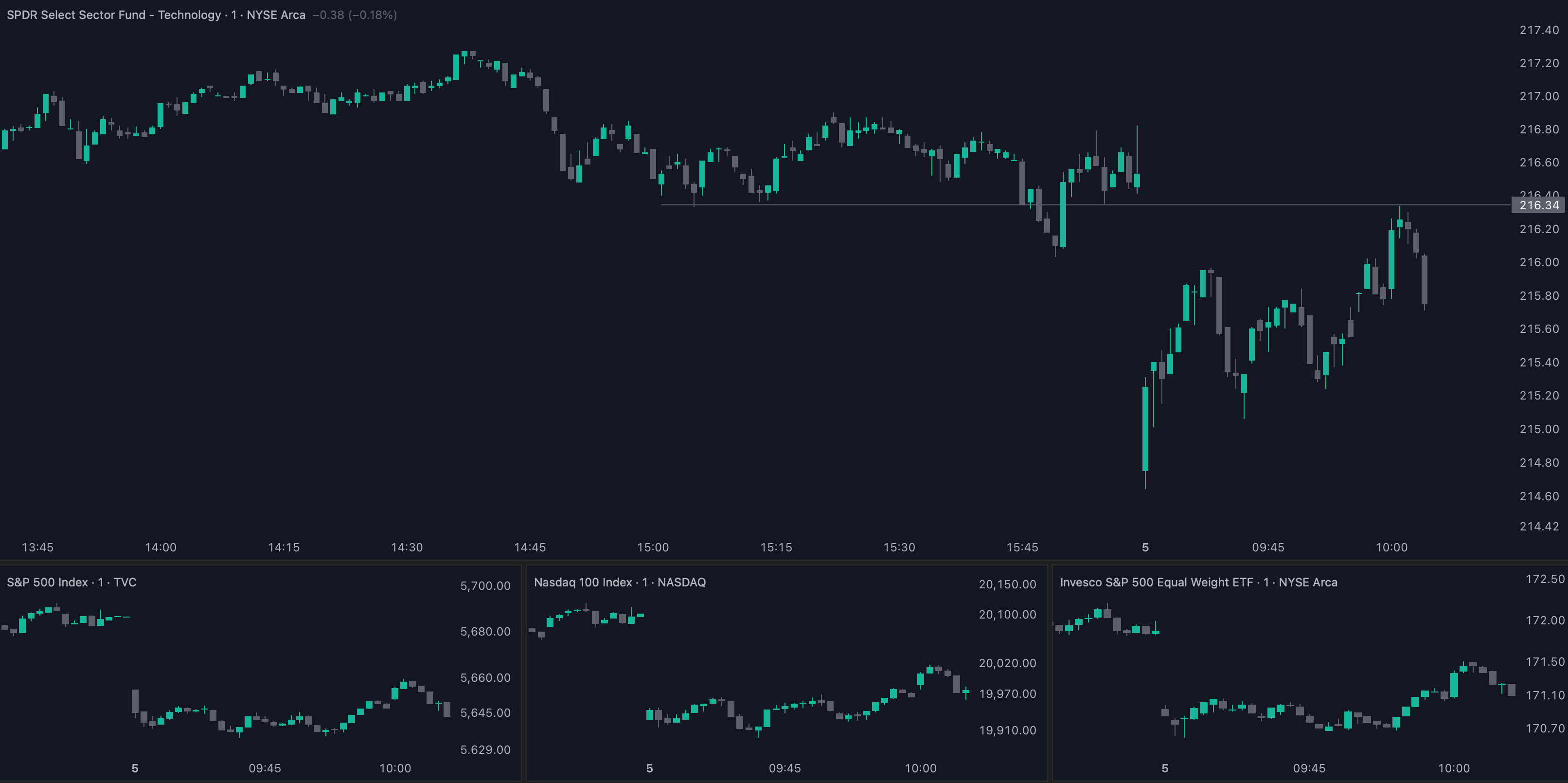This screenshot has height=783, width=1568.
Task: Click the 15:45 time axis label
Action: 1022,547
